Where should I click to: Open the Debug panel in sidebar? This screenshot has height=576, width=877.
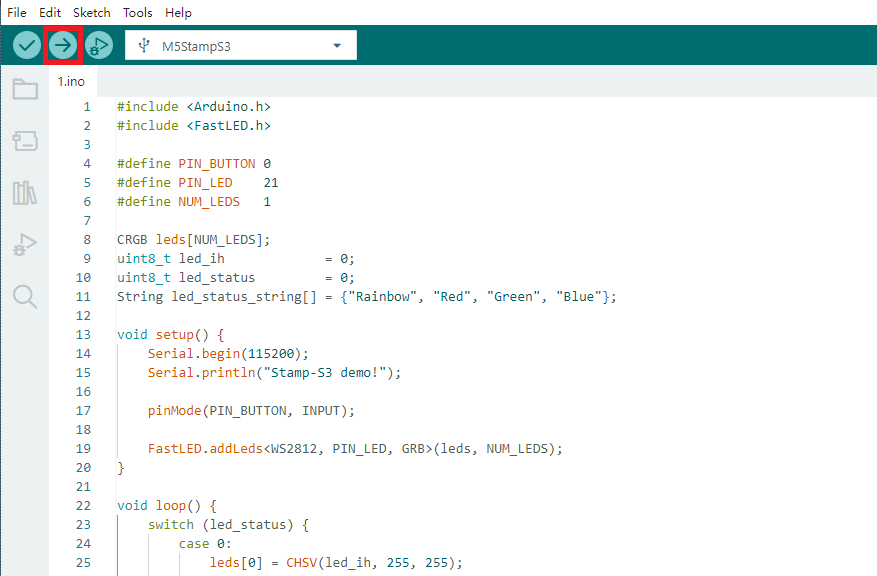(x=25, y=244)
